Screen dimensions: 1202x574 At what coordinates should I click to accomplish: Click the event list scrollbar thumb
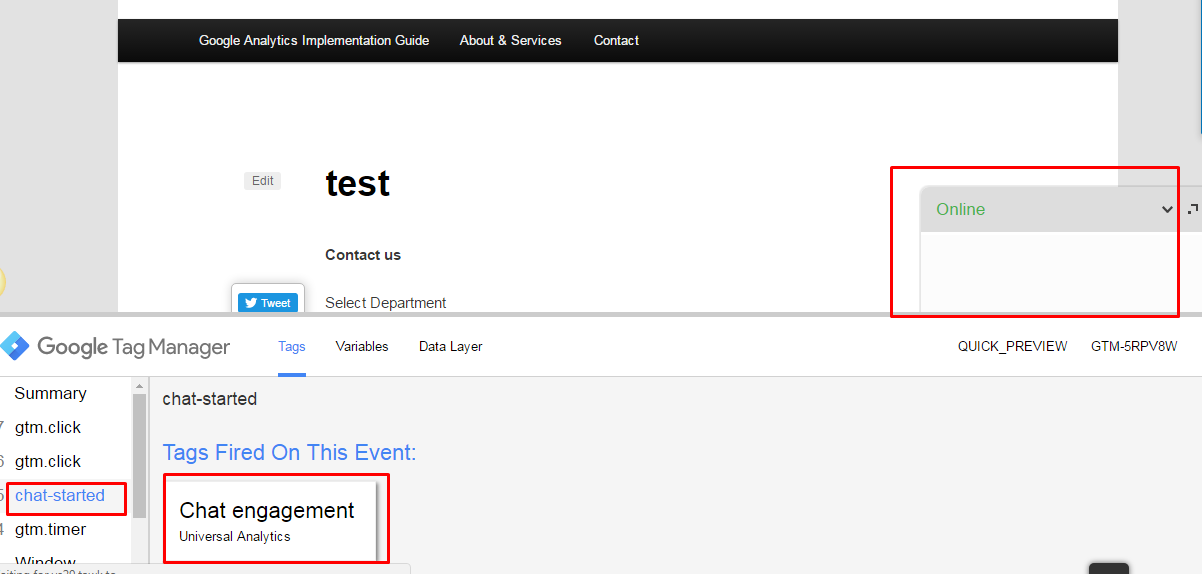point(140,455)
